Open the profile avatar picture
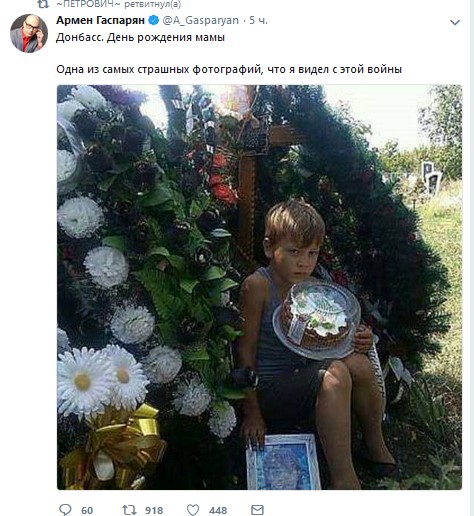The image size is (474, 516). tap(29, 33)
